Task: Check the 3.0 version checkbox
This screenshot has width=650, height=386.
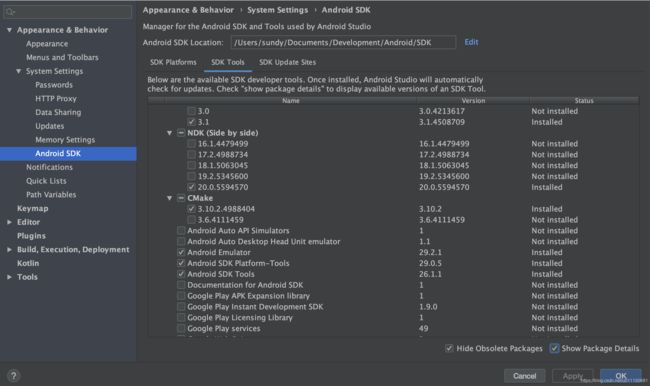Action: [x=191, y=111]
